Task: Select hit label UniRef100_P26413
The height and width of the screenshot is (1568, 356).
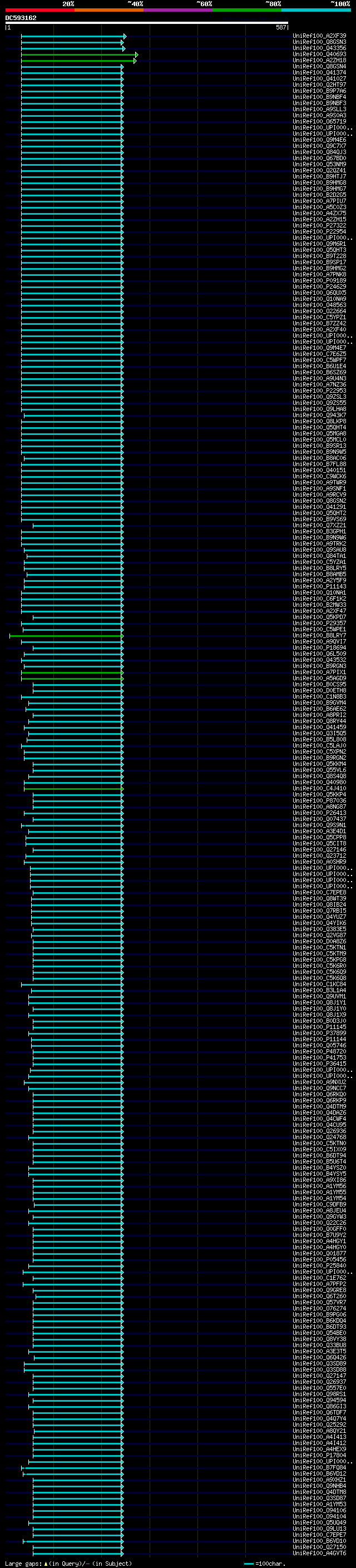Action: (x=319, y=813)
